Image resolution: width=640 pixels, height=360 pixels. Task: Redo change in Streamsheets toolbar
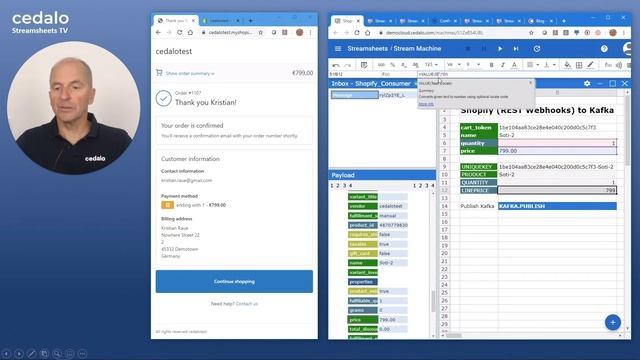coord(347,65)
